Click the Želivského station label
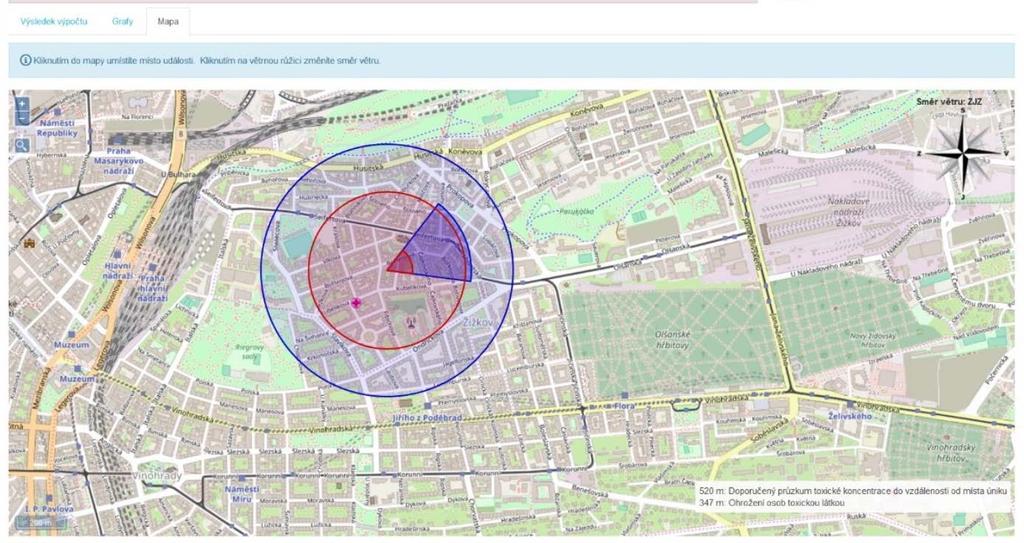 click(850, 416)
